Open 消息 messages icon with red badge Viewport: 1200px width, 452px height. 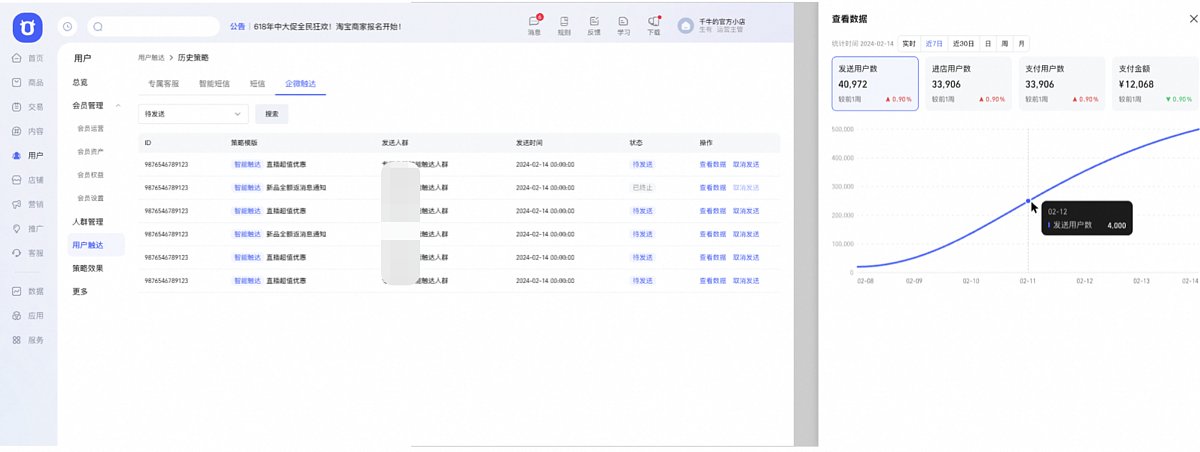click(534, 25)
